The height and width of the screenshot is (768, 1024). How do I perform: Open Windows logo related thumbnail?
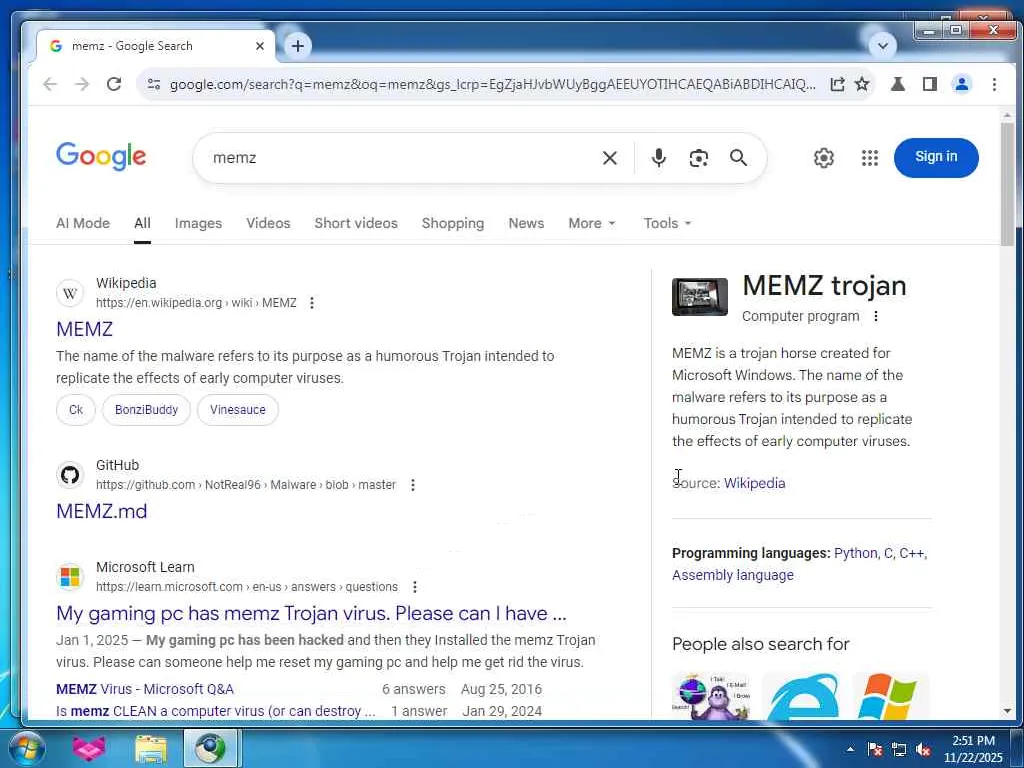click(891, 696)
